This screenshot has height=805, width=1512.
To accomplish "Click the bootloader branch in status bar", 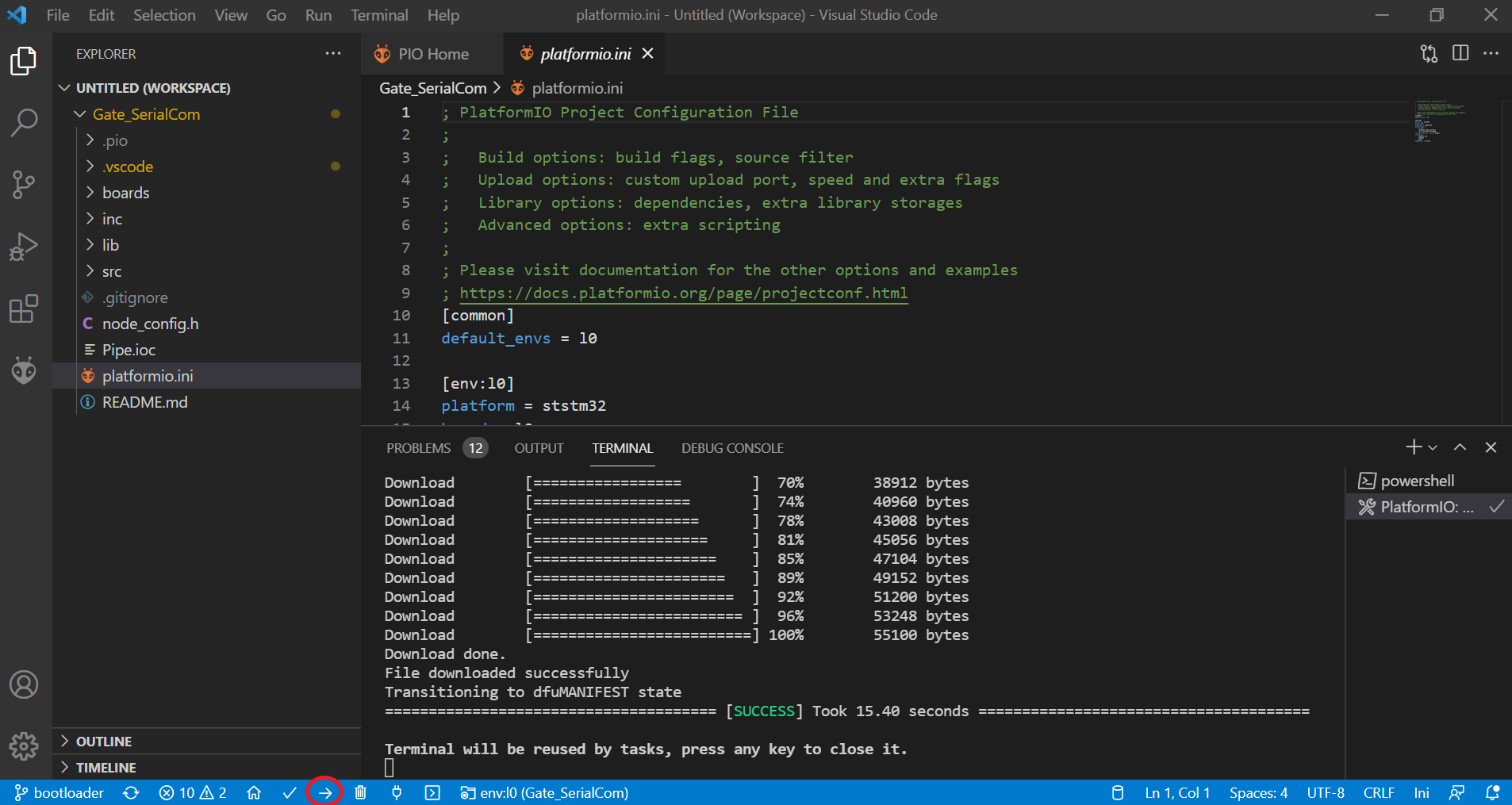I will [x=59, y=792].
